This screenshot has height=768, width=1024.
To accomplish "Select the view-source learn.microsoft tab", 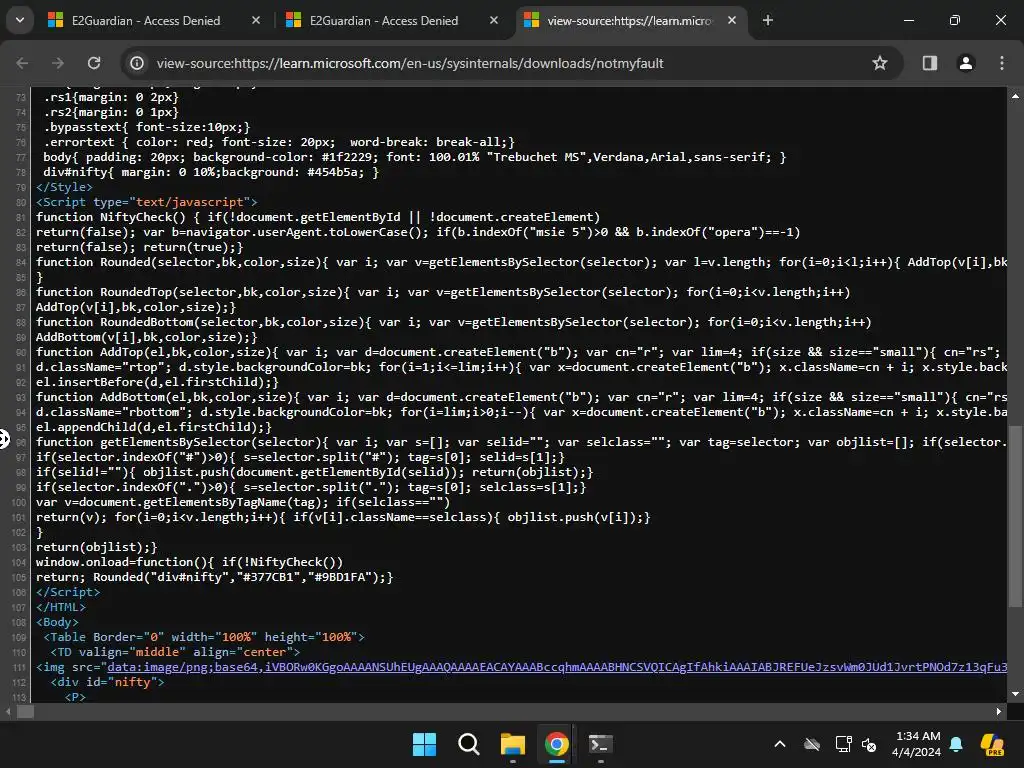I will pyautogui.click(x=630, y=20).
